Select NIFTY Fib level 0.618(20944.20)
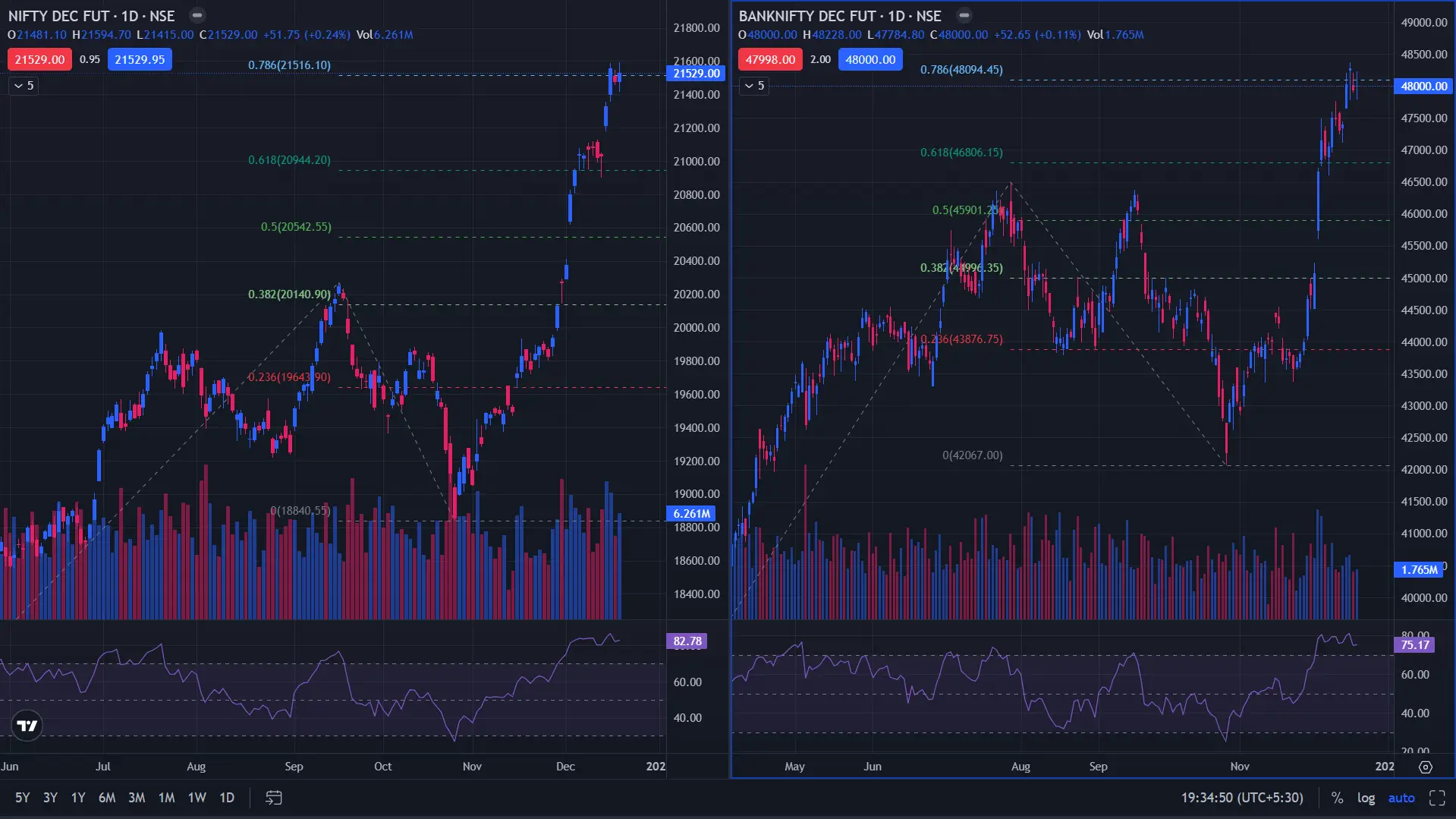 (x=289, y=160)
